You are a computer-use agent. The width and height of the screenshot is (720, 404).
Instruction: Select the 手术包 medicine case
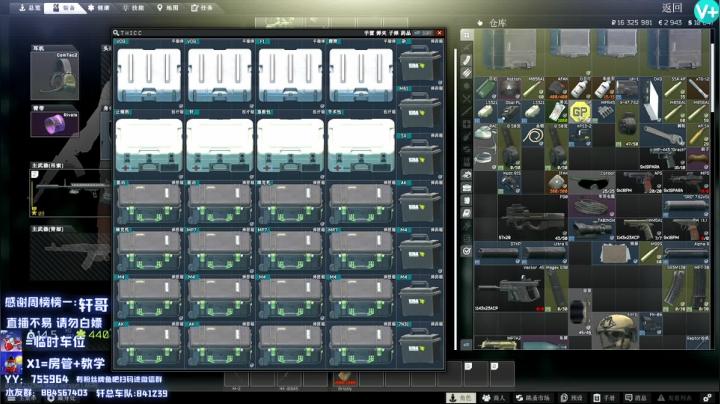pos(361,144)
